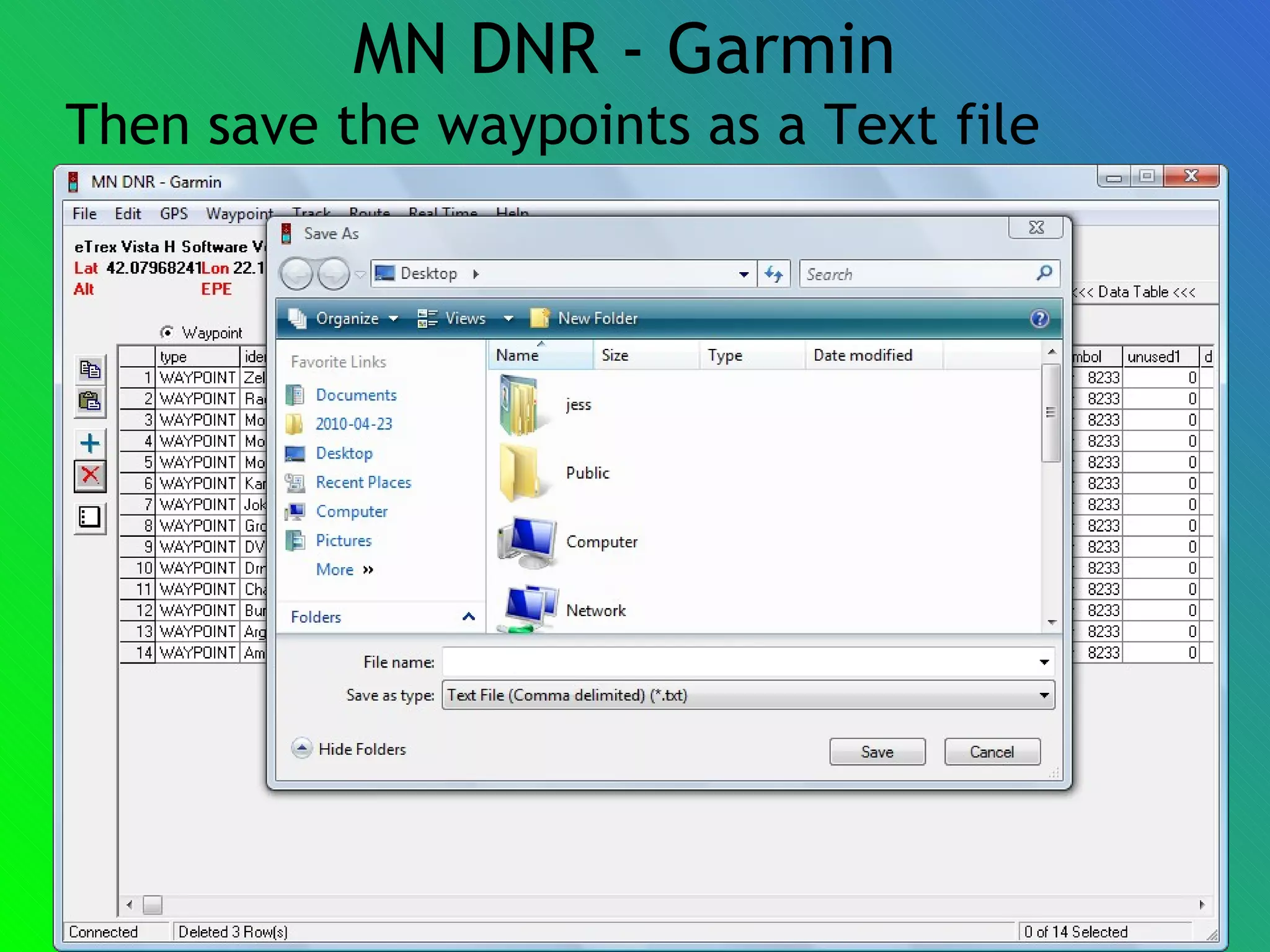Viewport: 1270px width, 952px height.
Task: Expand the Folders pane chevron
Action: 469,616
